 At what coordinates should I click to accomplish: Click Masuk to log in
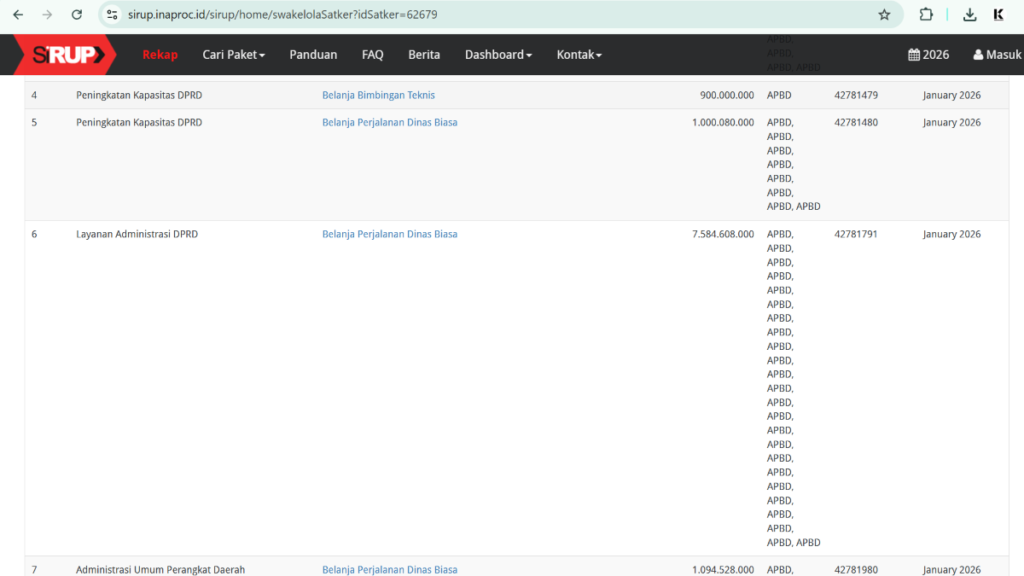(997, 55)
